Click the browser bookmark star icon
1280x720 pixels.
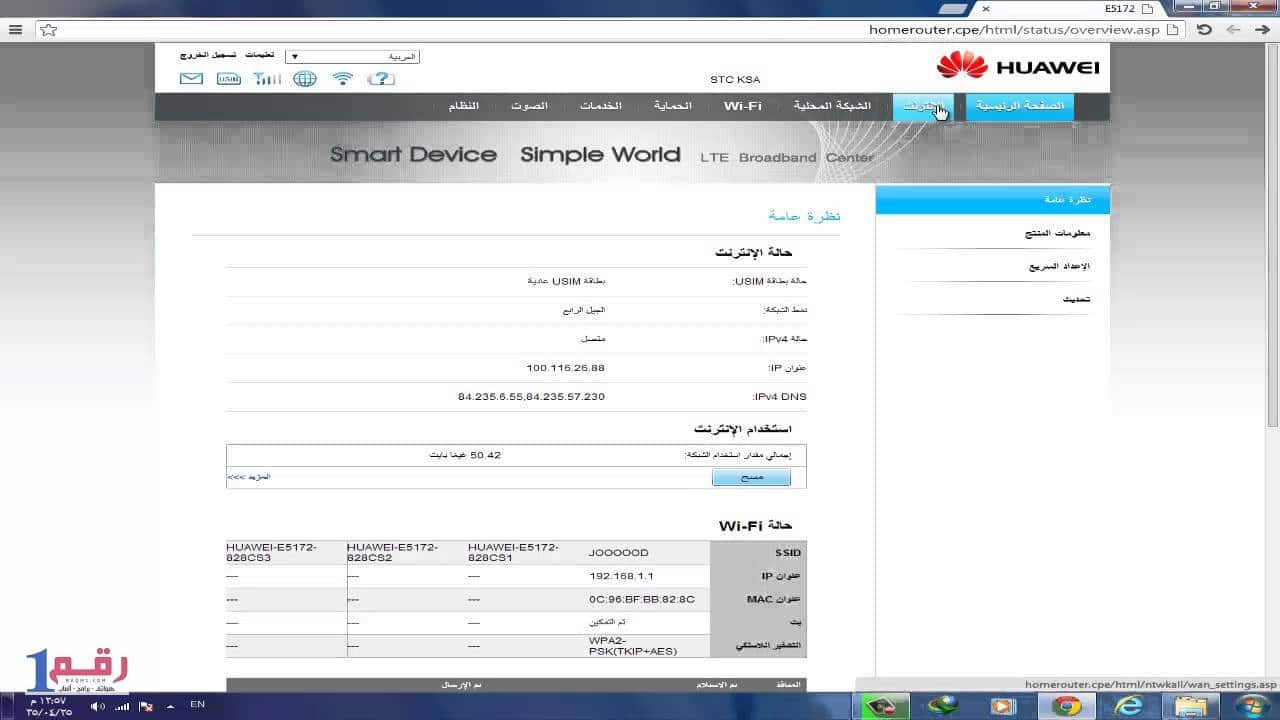pos(47,30)
